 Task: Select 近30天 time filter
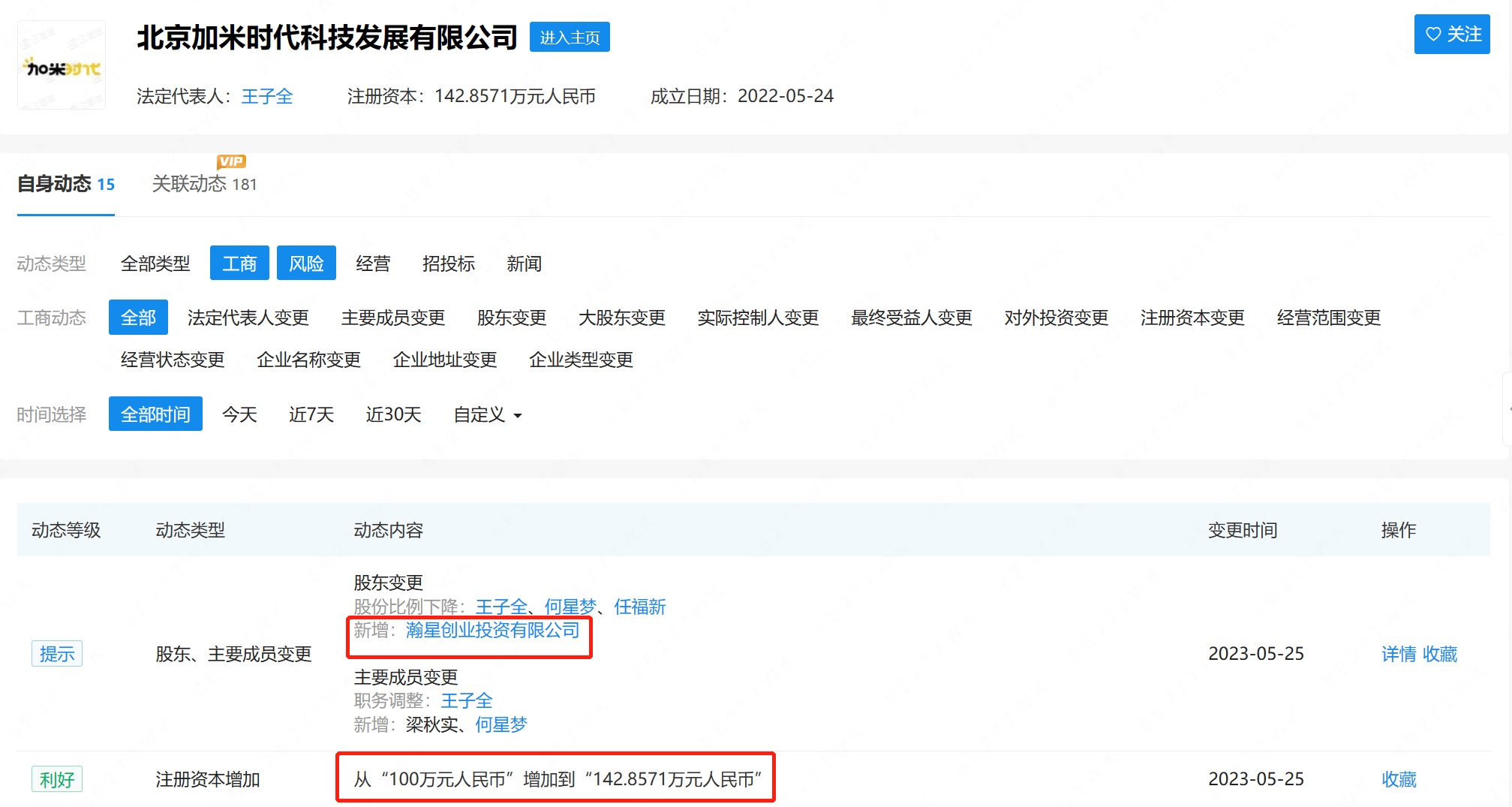[393, 414]
